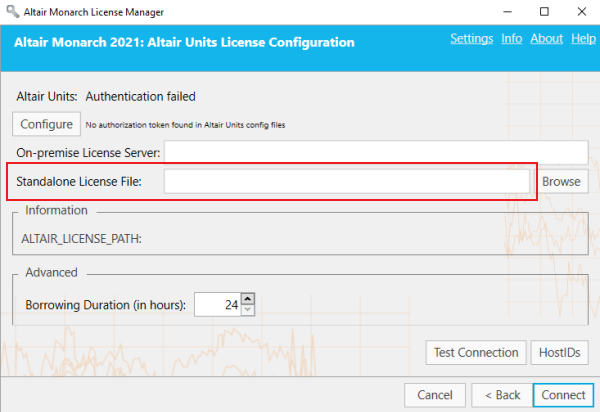Decrease borrowing duration with down arrow
The height and width of the screenshot is (412, 600).
pos(248,310)
